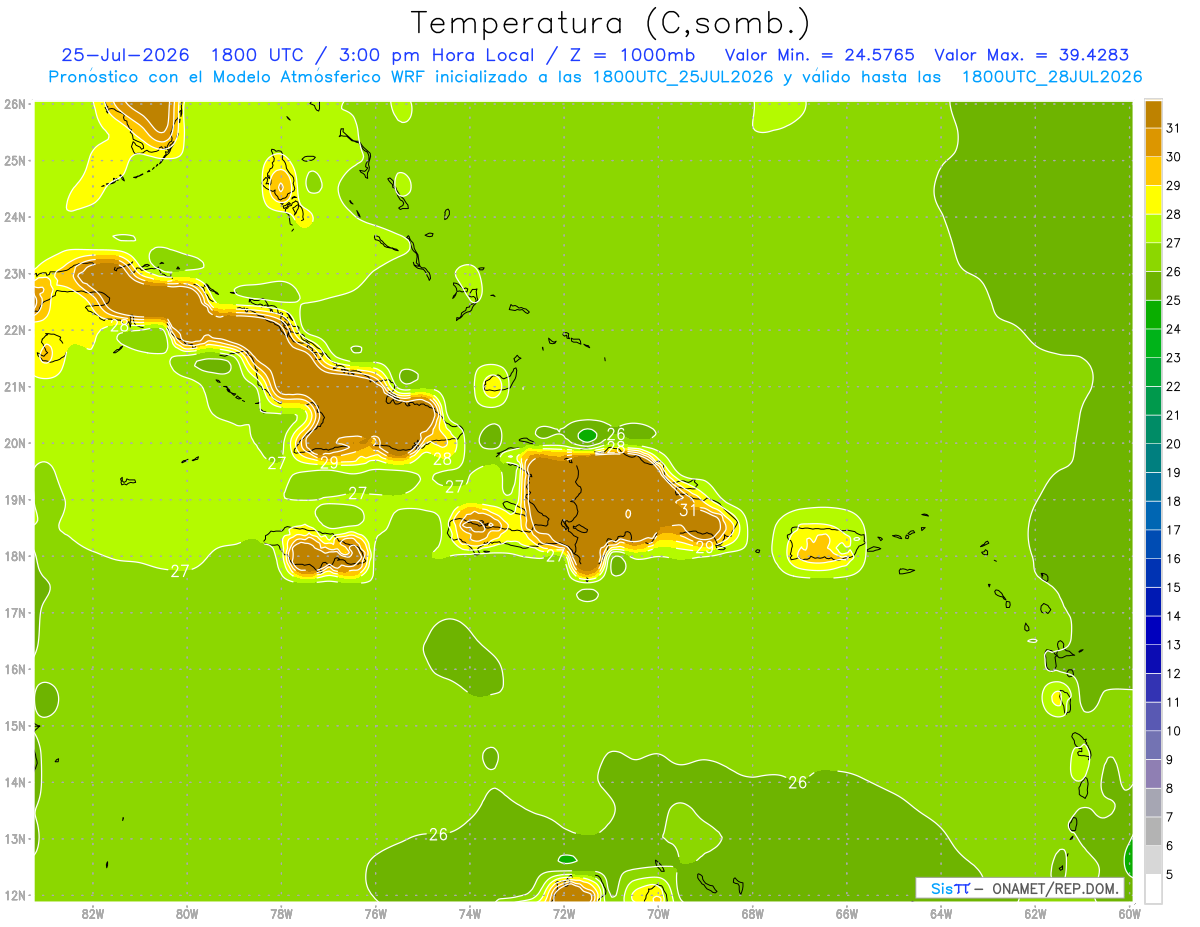
Task: Click the "26" contour label near 14N 67W
Action: (797, 782)
